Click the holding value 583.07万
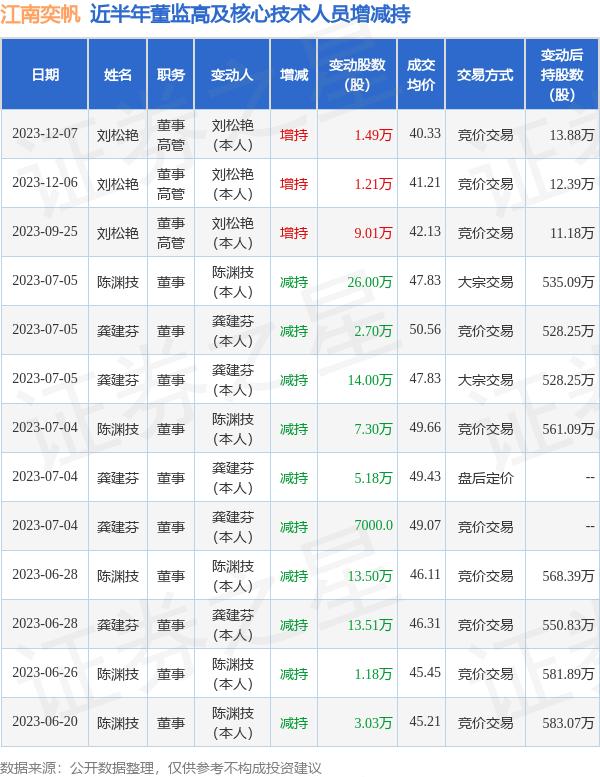The height and width of the screenshot is (777, 600). tap(568, 723)
